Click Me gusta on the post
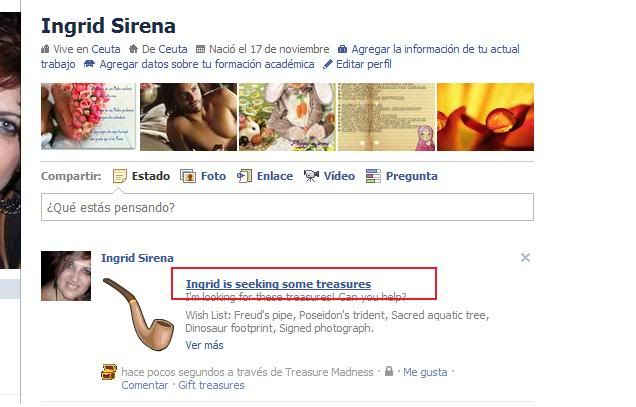 (425, 372)
